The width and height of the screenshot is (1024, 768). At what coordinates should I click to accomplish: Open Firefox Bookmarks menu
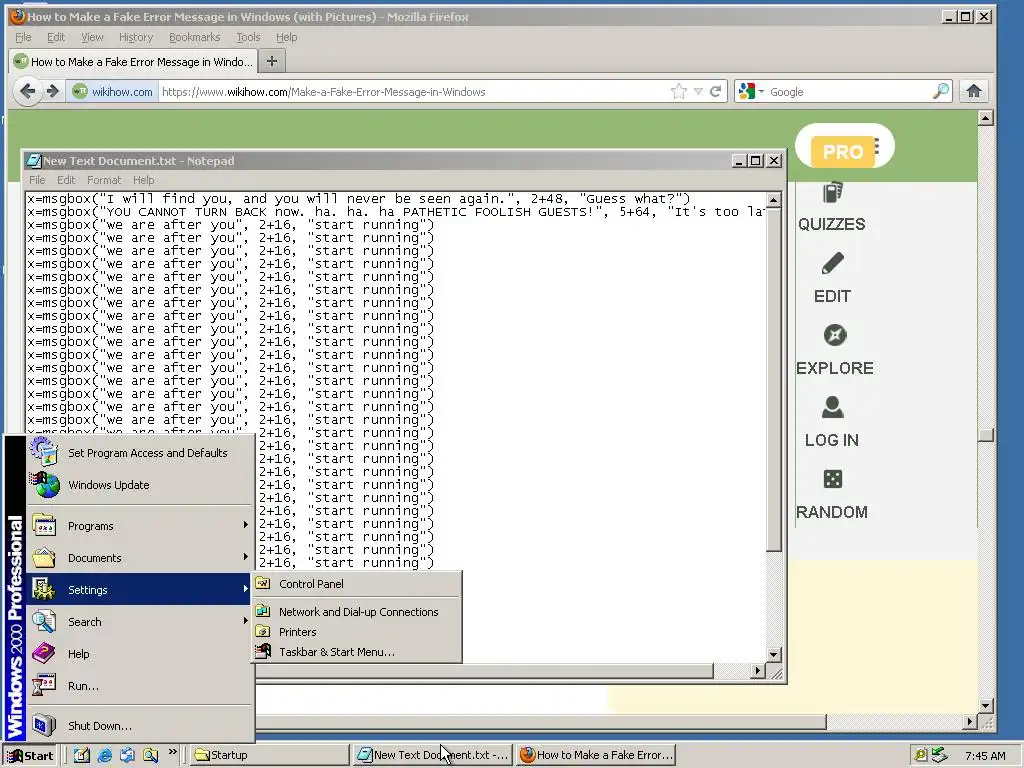(195, 37)
